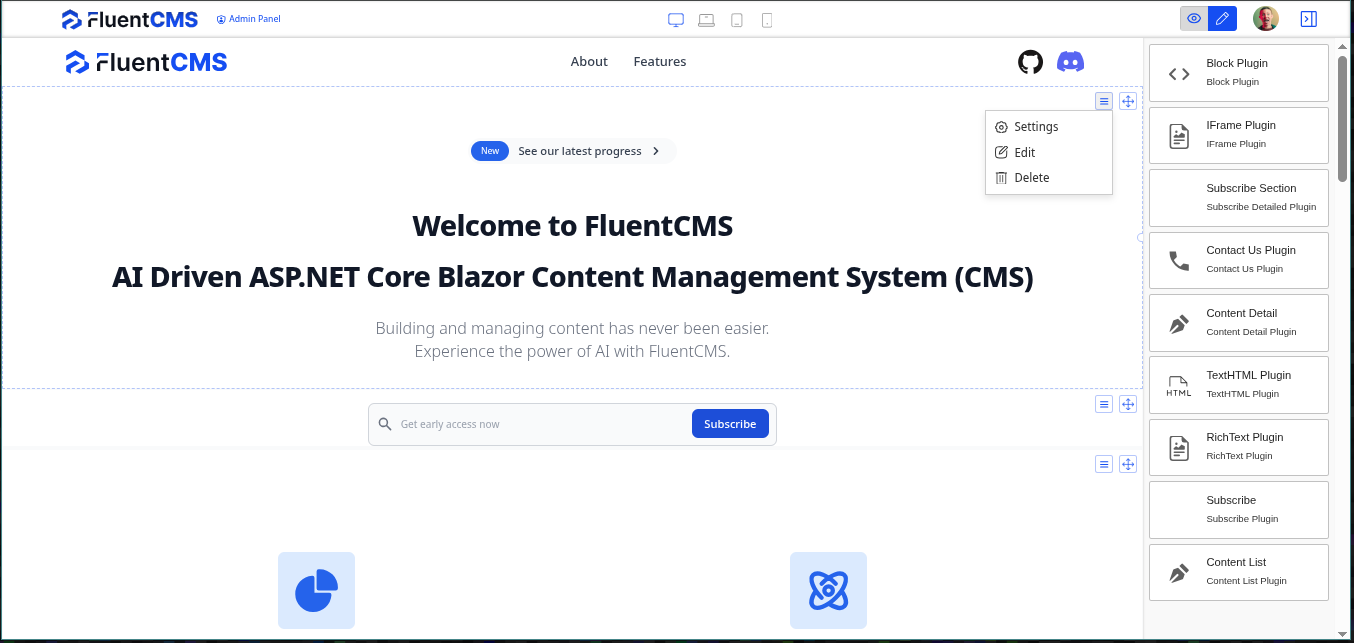The height and width of the screenshot is (643, 1354).
Task: Choose Delete from the plugin context menu
Action: (1049, 178)
